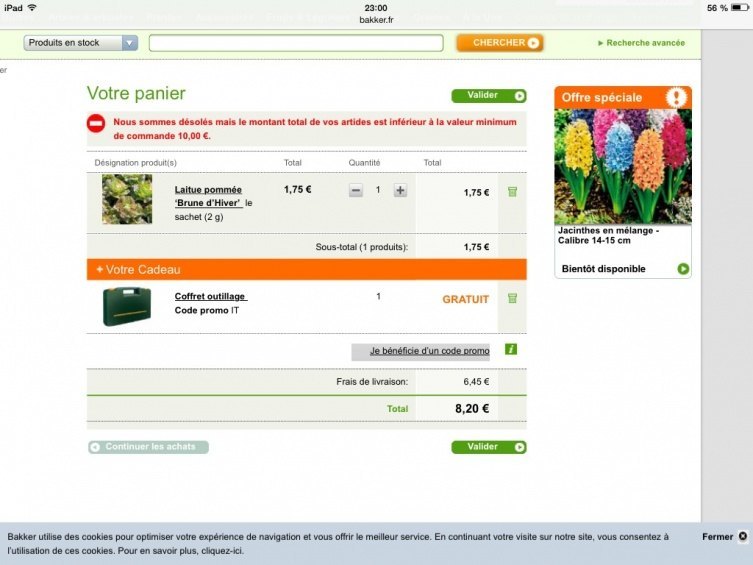Click the arrow icon next to Bientôt disponible
The width and height of the screenshot is (753, 565).
683,269
